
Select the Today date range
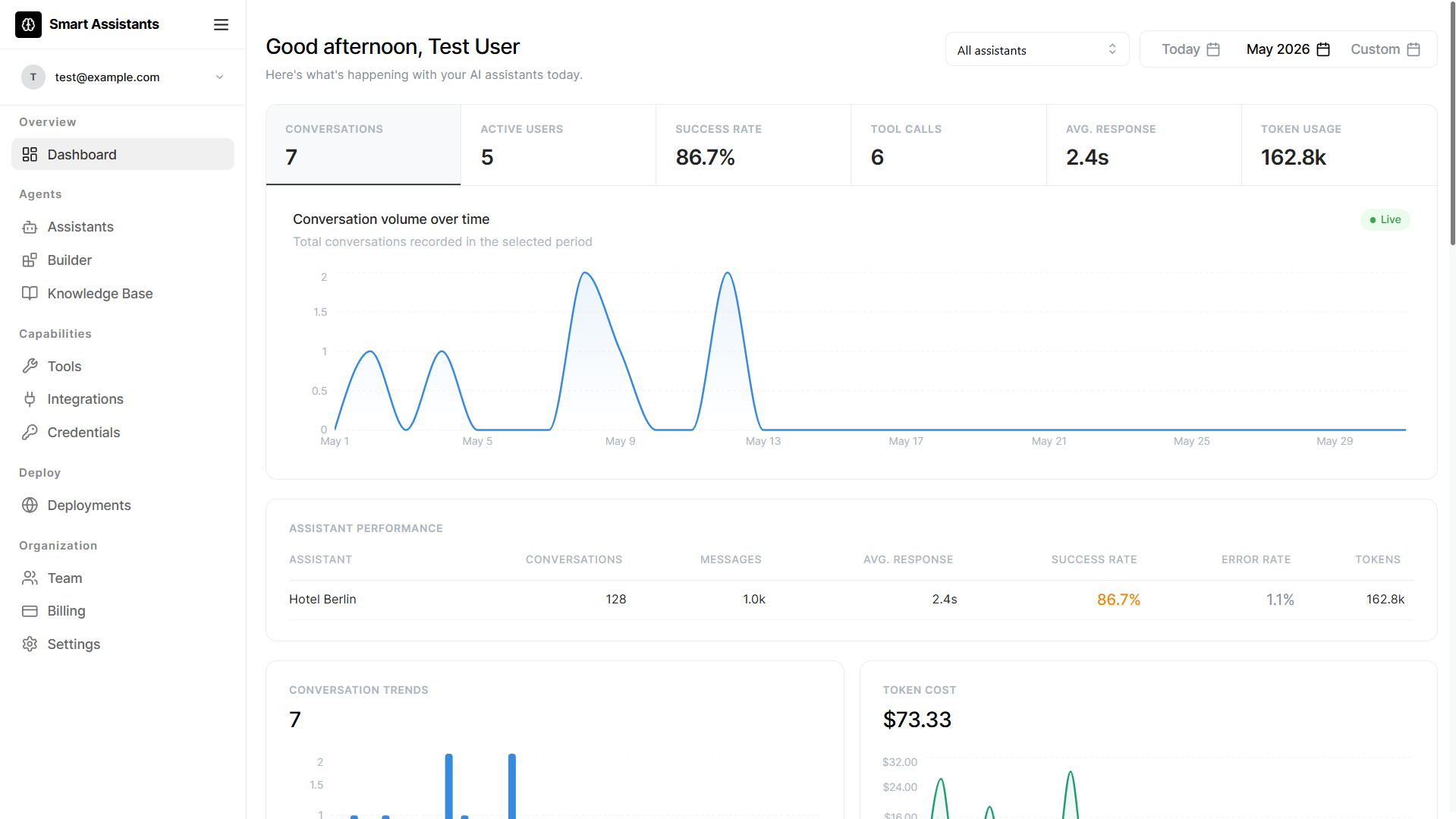click(1190, 49)
